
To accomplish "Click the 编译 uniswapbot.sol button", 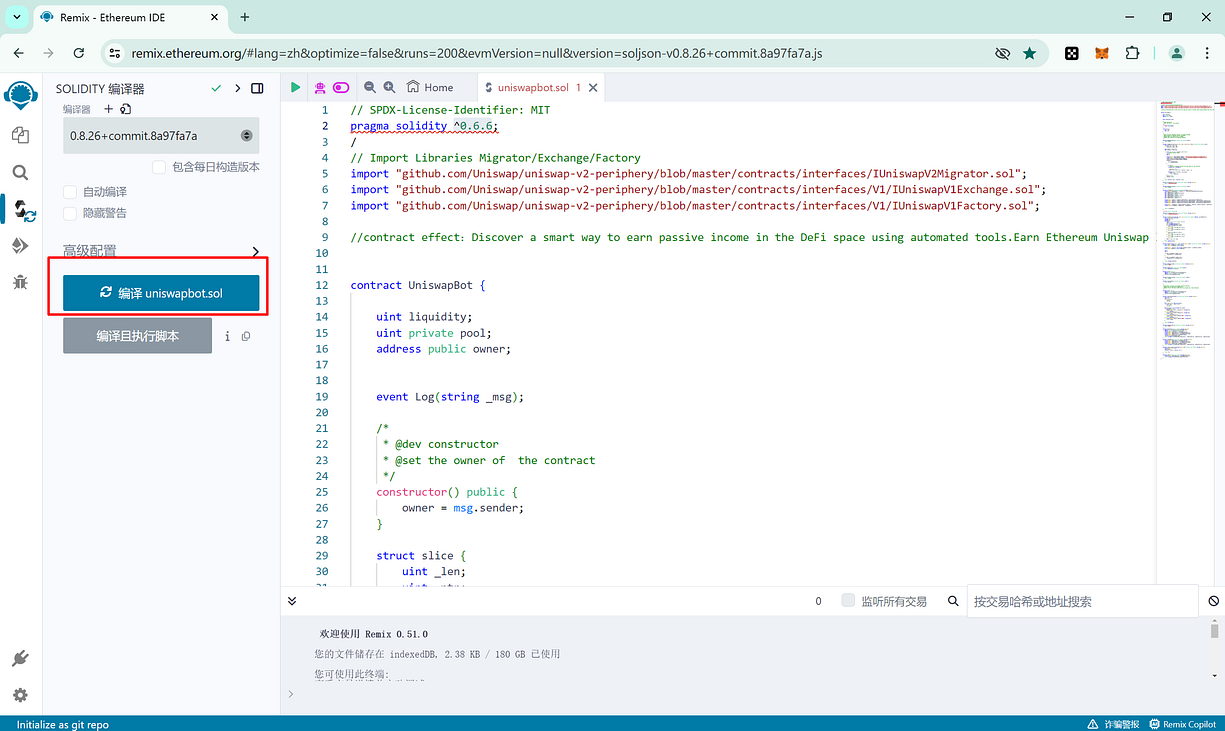I will (161, 293).
